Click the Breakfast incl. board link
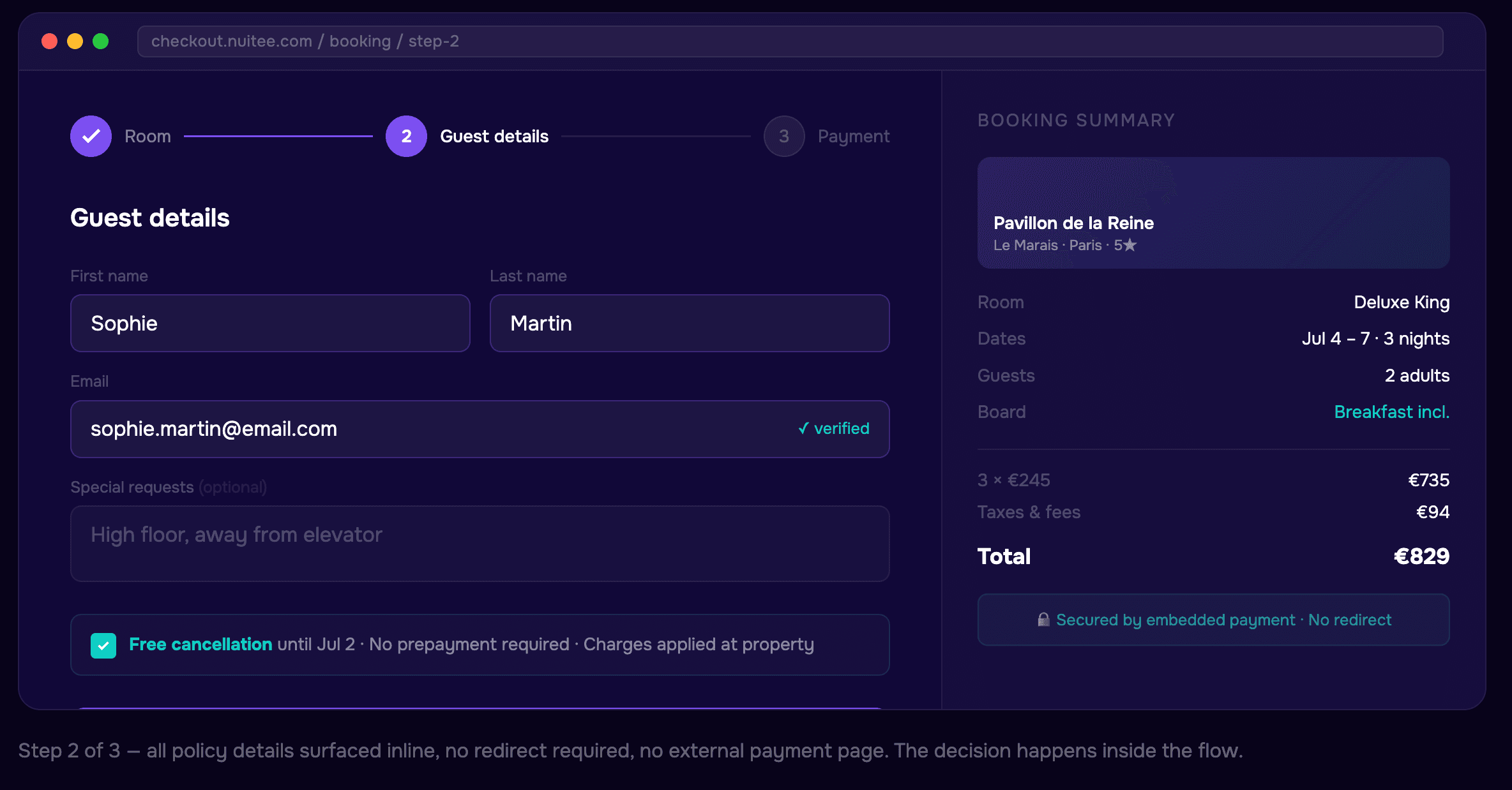 (x=1391, y=412)
